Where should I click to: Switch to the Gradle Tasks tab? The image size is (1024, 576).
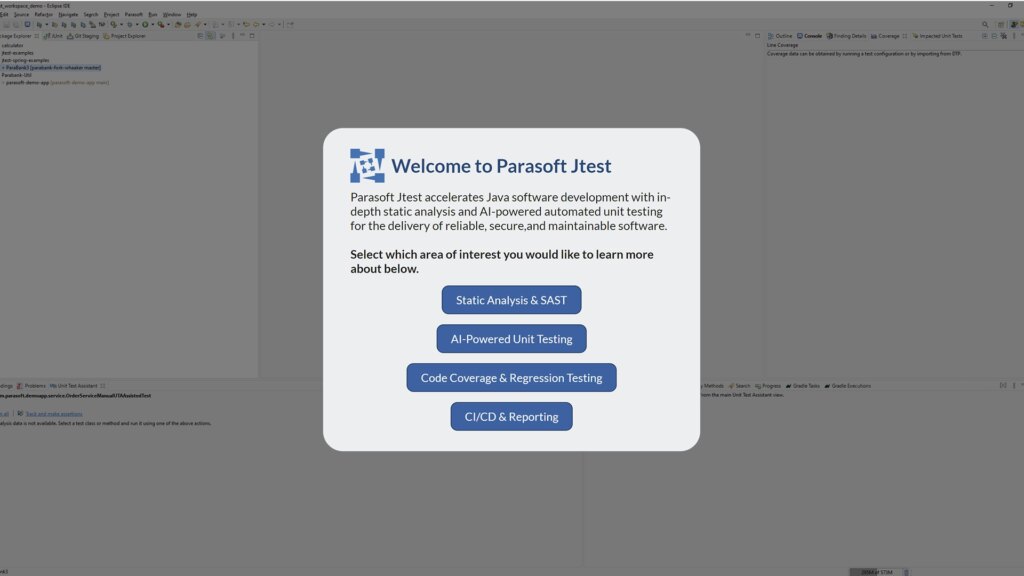(x=803, y=386)
